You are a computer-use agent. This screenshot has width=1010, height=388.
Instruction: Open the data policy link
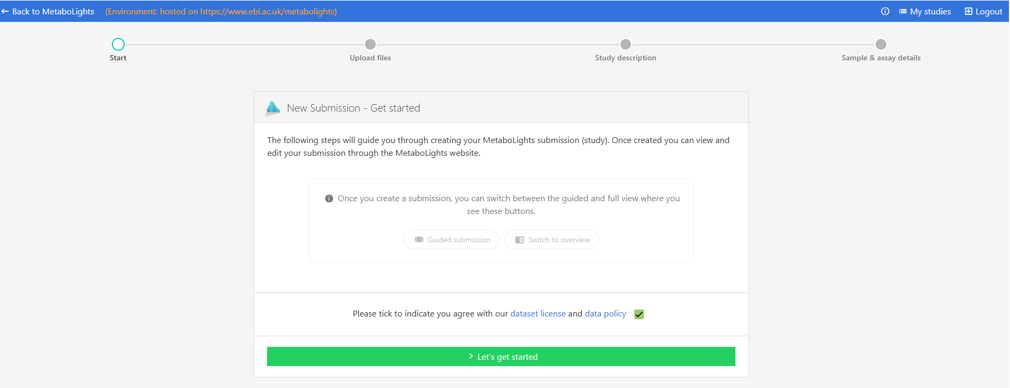pyautogui.click(x=605, y=314)
